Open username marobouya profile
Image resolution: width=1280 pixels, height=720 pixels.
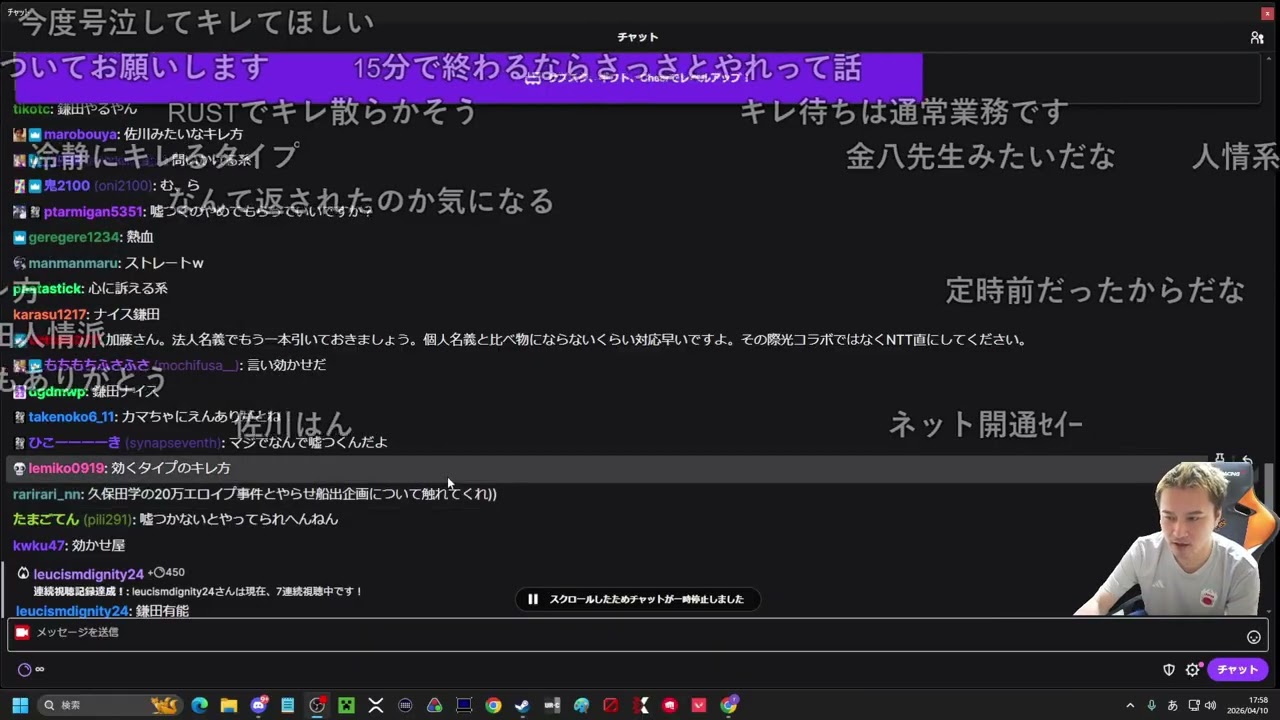80,134
